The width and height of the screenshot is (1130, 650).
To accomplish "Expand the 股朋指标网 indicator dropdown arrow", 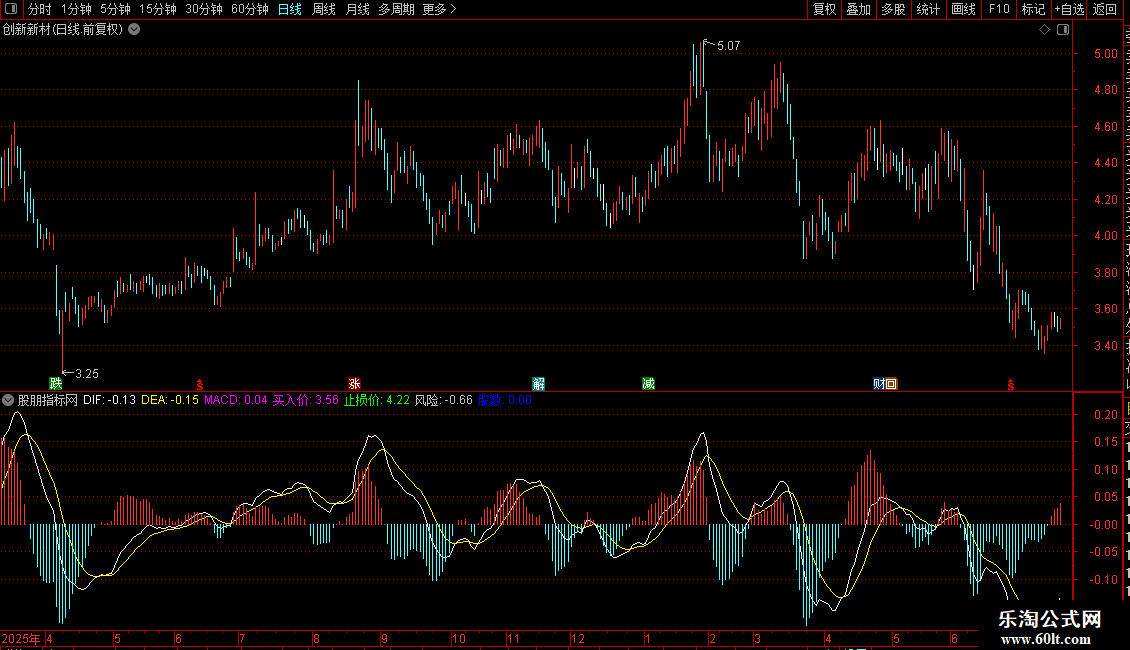I will 8,400.
